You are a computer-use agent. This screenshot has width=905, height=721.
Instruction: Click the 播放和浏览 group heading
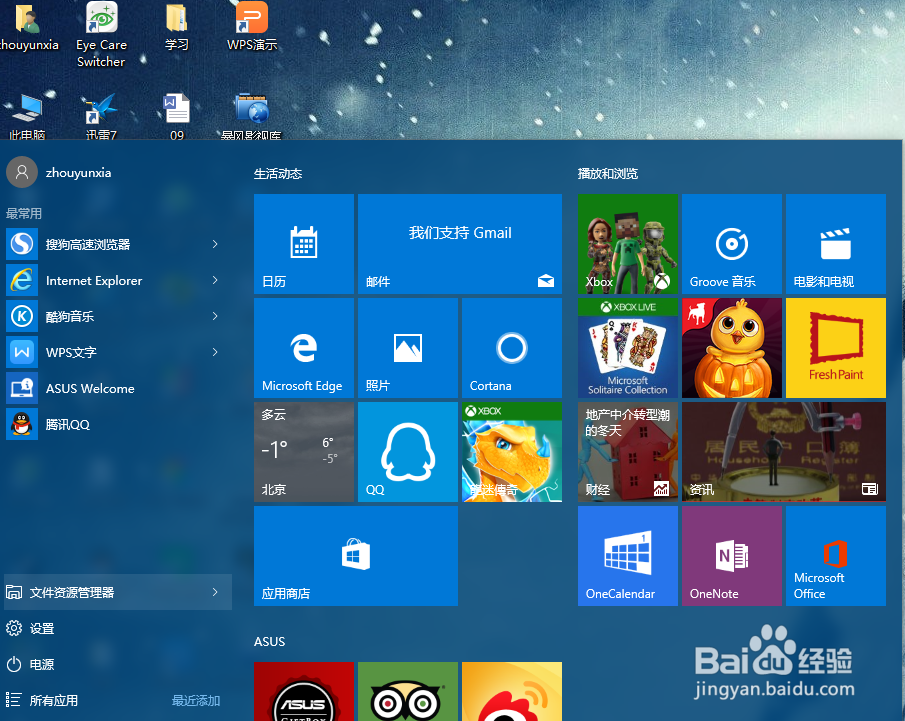tap(608, 174)
